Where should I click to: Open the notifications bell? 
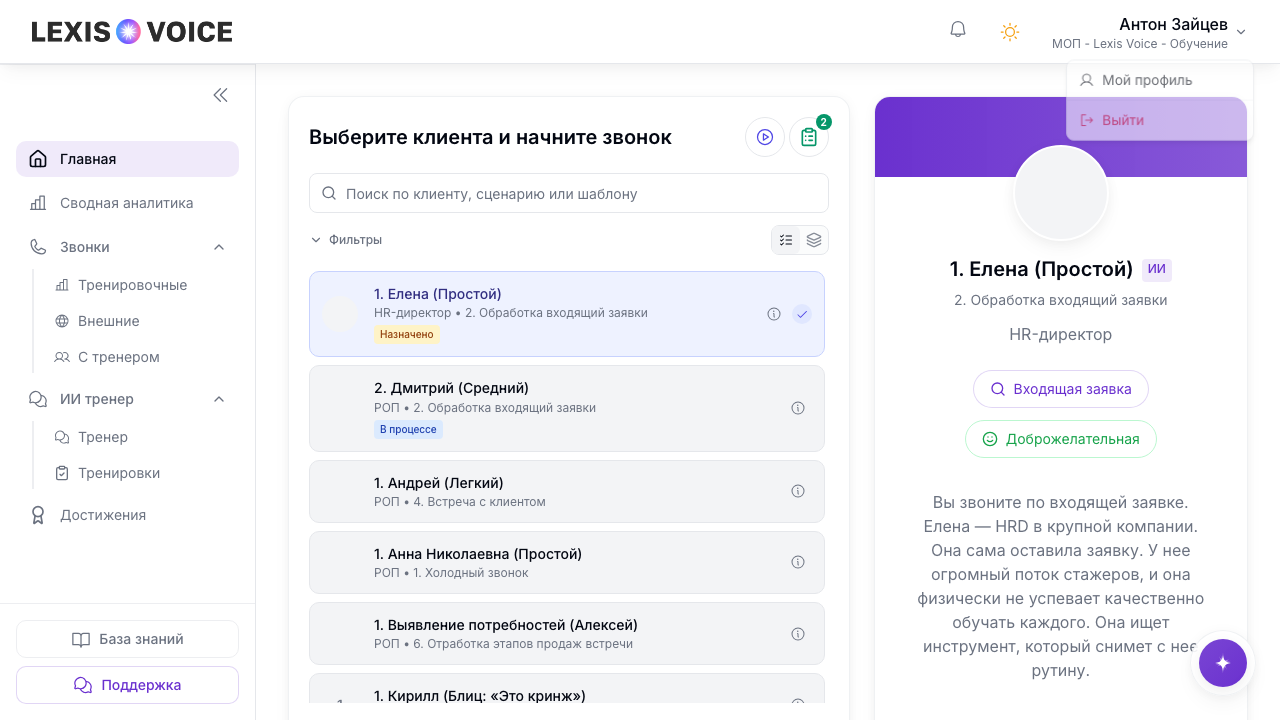point(958,31)
